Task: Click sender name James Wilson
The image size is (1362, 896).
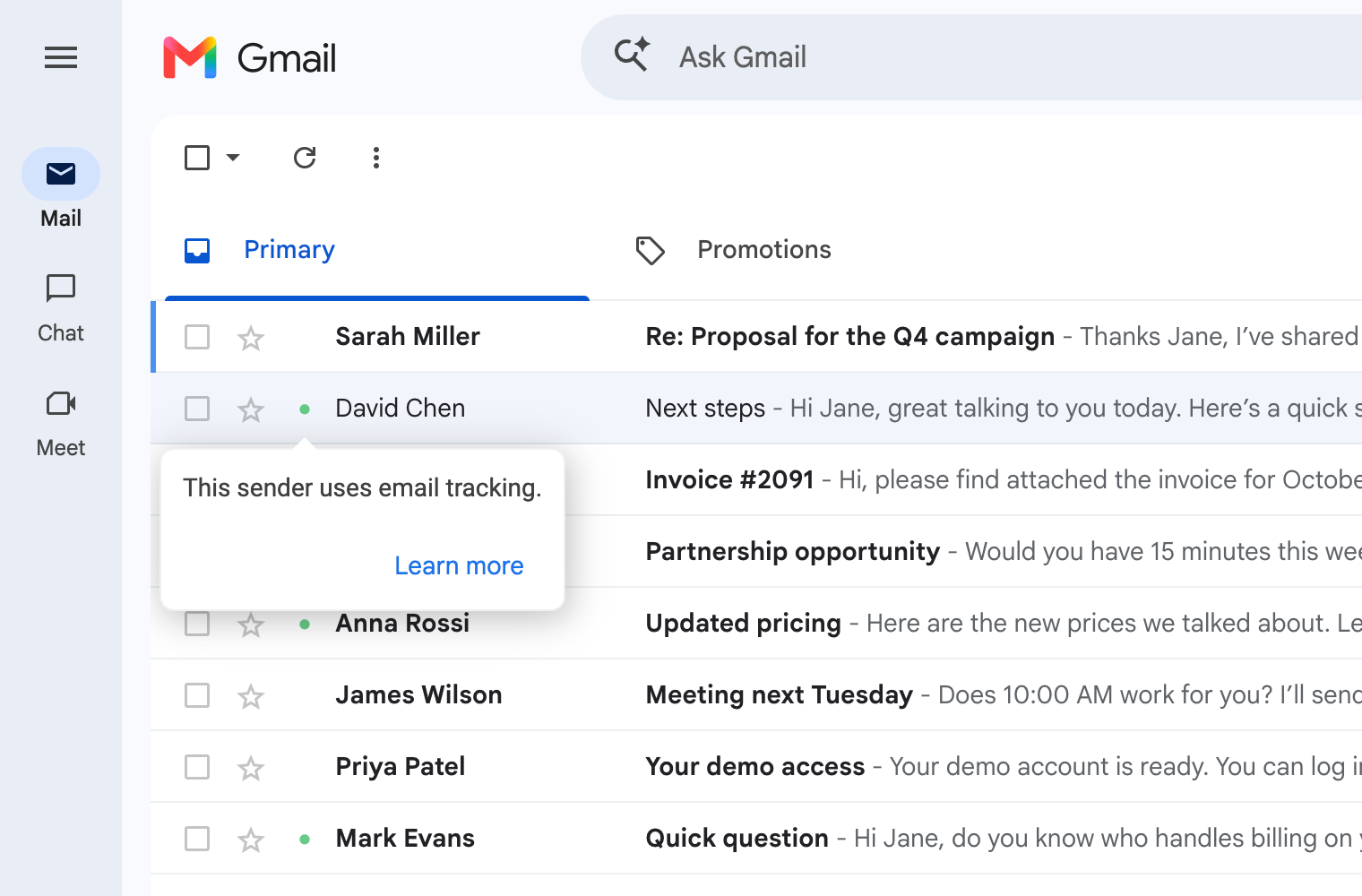Action: pyautogui.click(x=419, y=695)
